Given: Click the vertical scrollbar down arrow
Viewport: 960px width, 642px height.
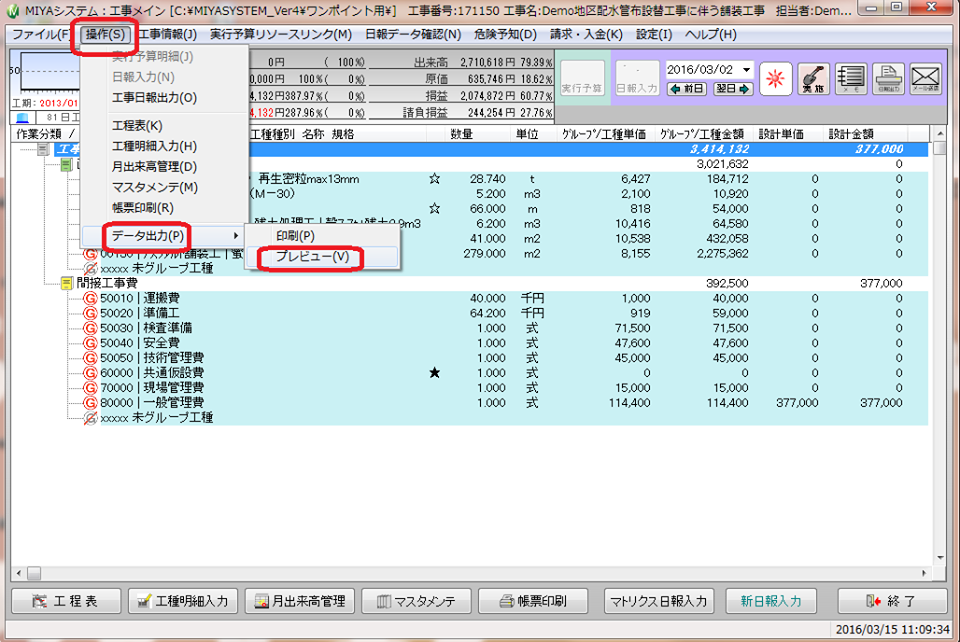Looking at the screenshot, I should [x=940, y=558].
